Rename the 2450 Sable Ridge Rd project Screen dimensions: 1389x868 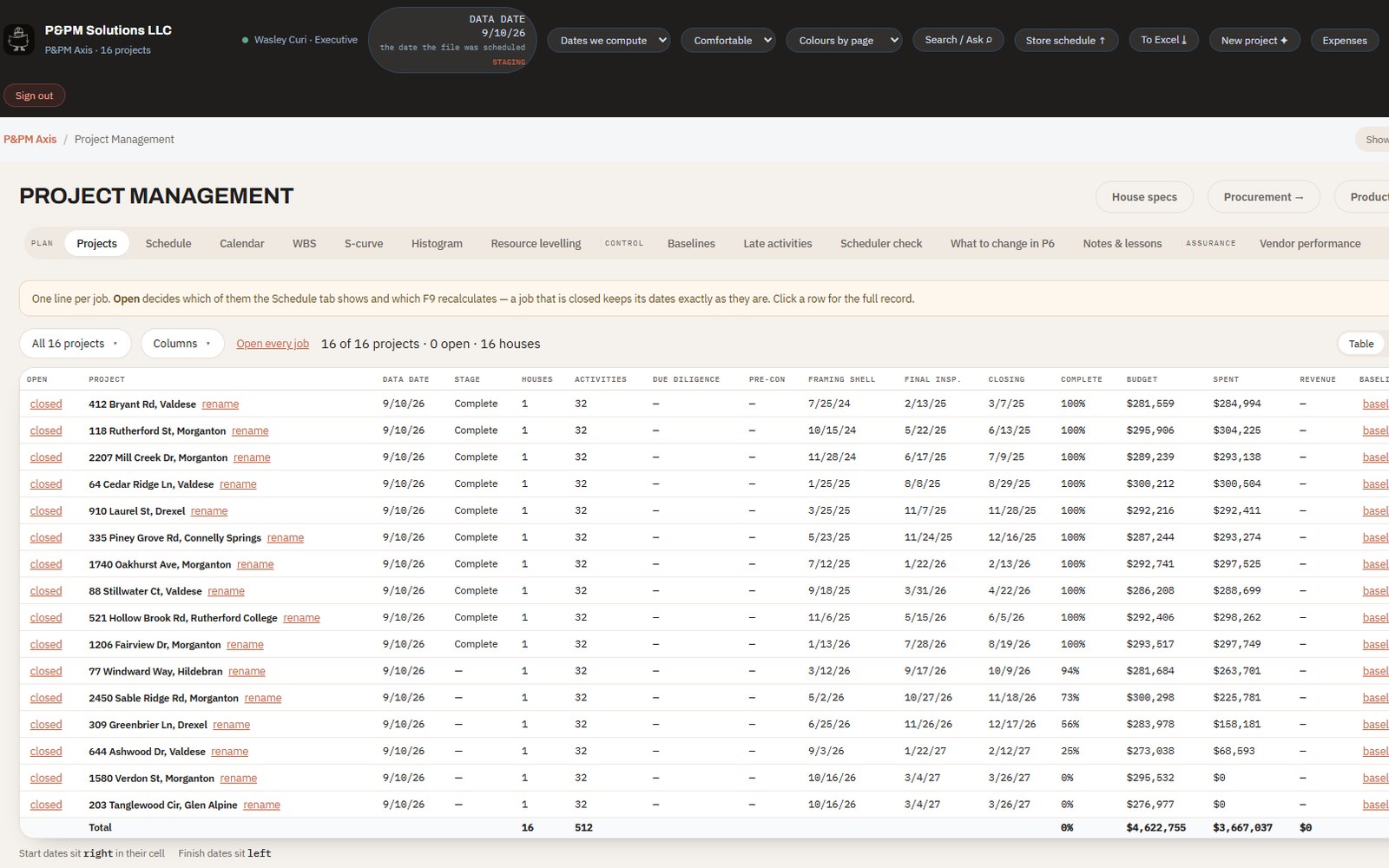(263, 698)
